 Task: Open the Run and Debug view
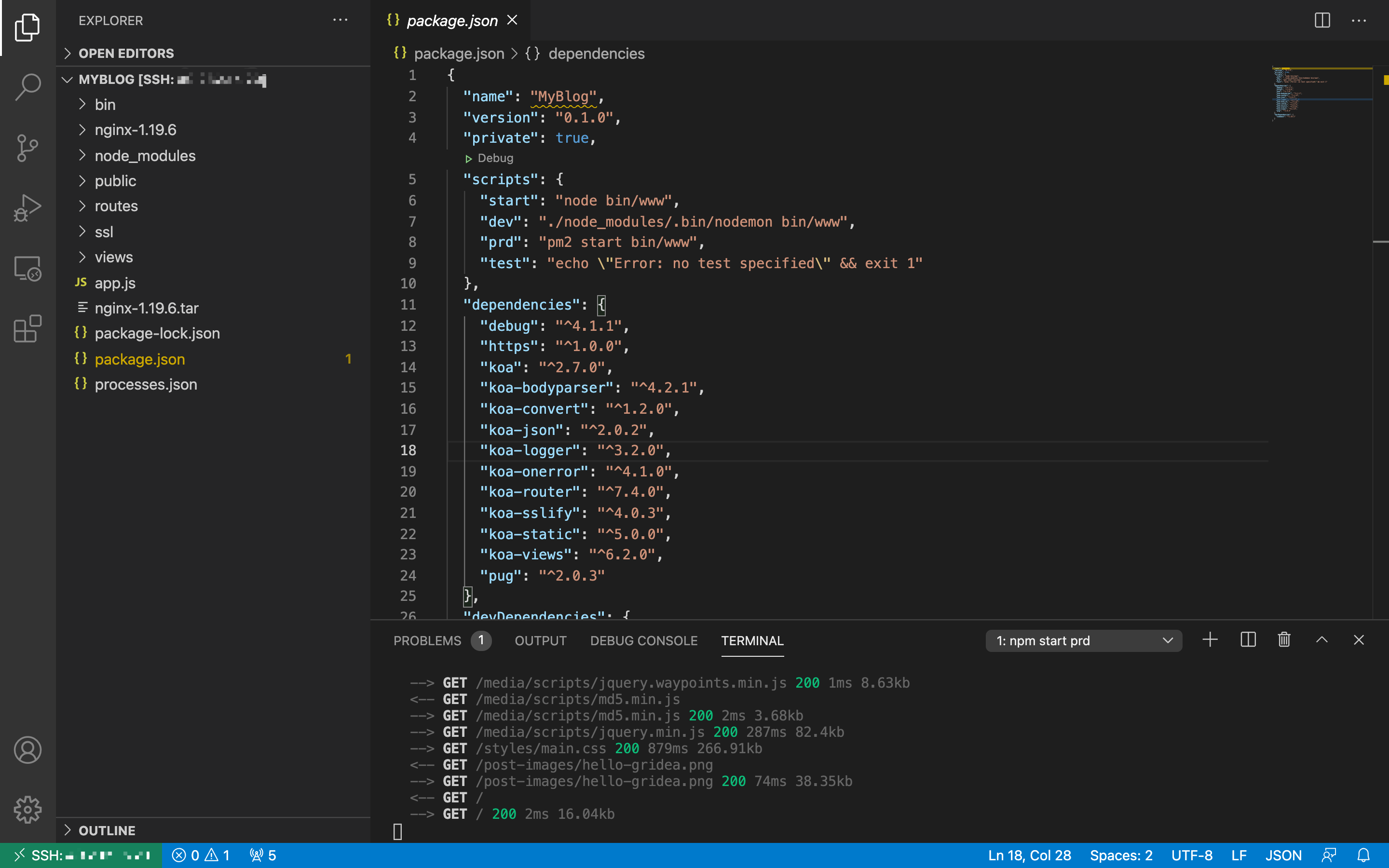(27, 208)
